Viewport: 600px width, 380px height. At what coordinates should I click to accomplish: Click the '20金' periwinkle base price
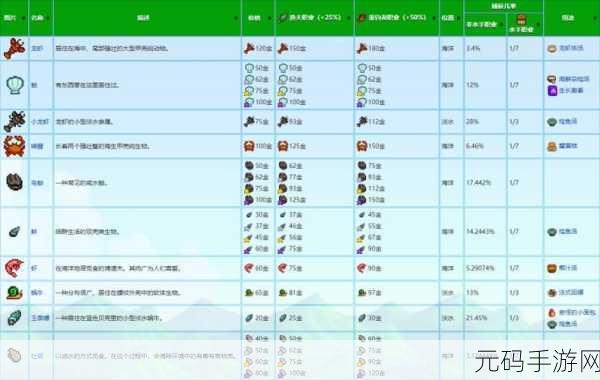pyautogui.click(x=261, y=318)
